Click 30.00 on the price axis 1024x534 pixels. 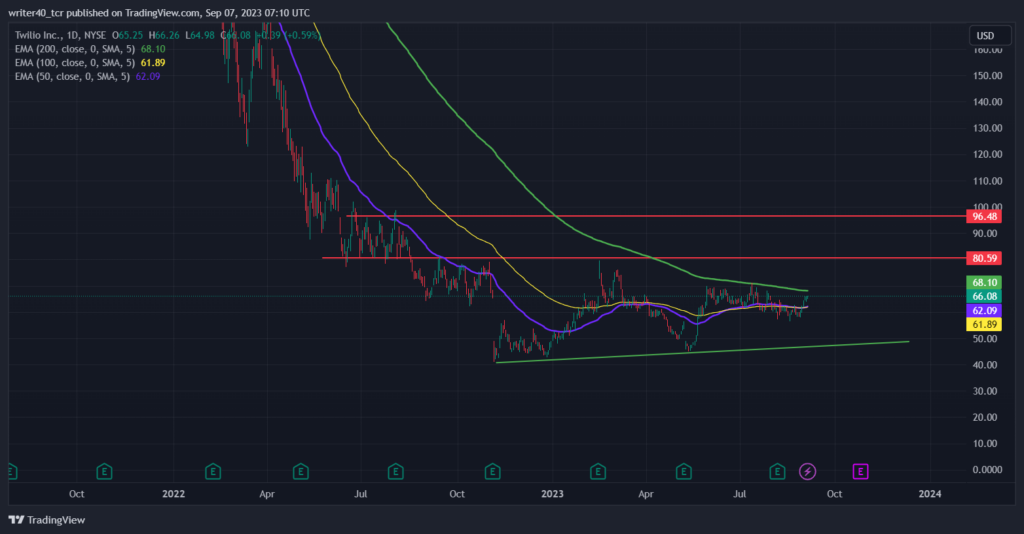click(x=985, y=391)
